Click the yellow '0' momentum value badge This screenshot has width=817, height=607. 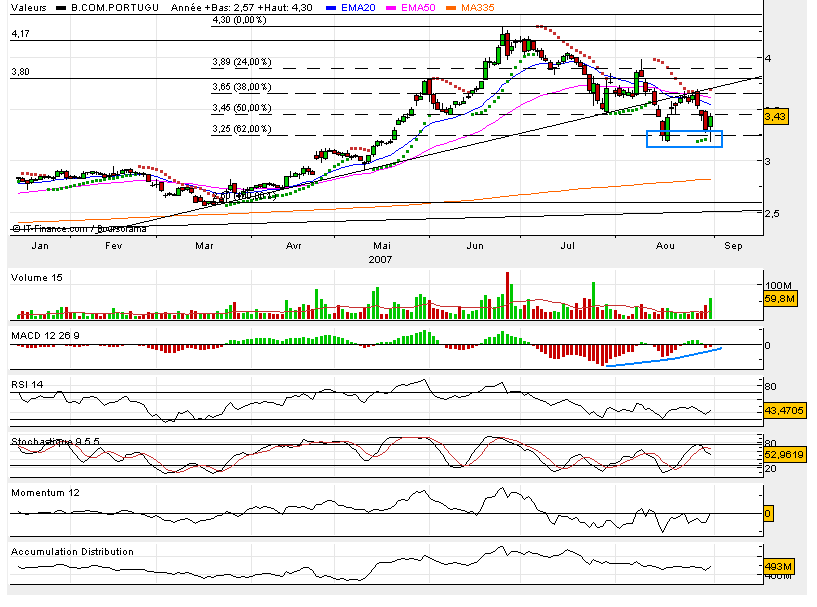[x=768, y=514]
